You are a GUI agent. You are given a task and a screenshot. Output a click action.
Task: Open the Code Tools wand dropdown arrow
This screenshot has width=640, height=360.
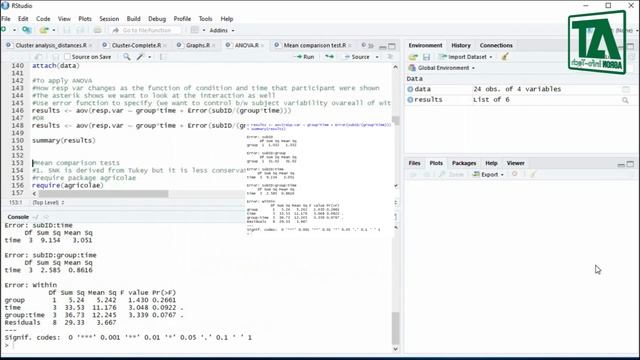pos(149,57)
